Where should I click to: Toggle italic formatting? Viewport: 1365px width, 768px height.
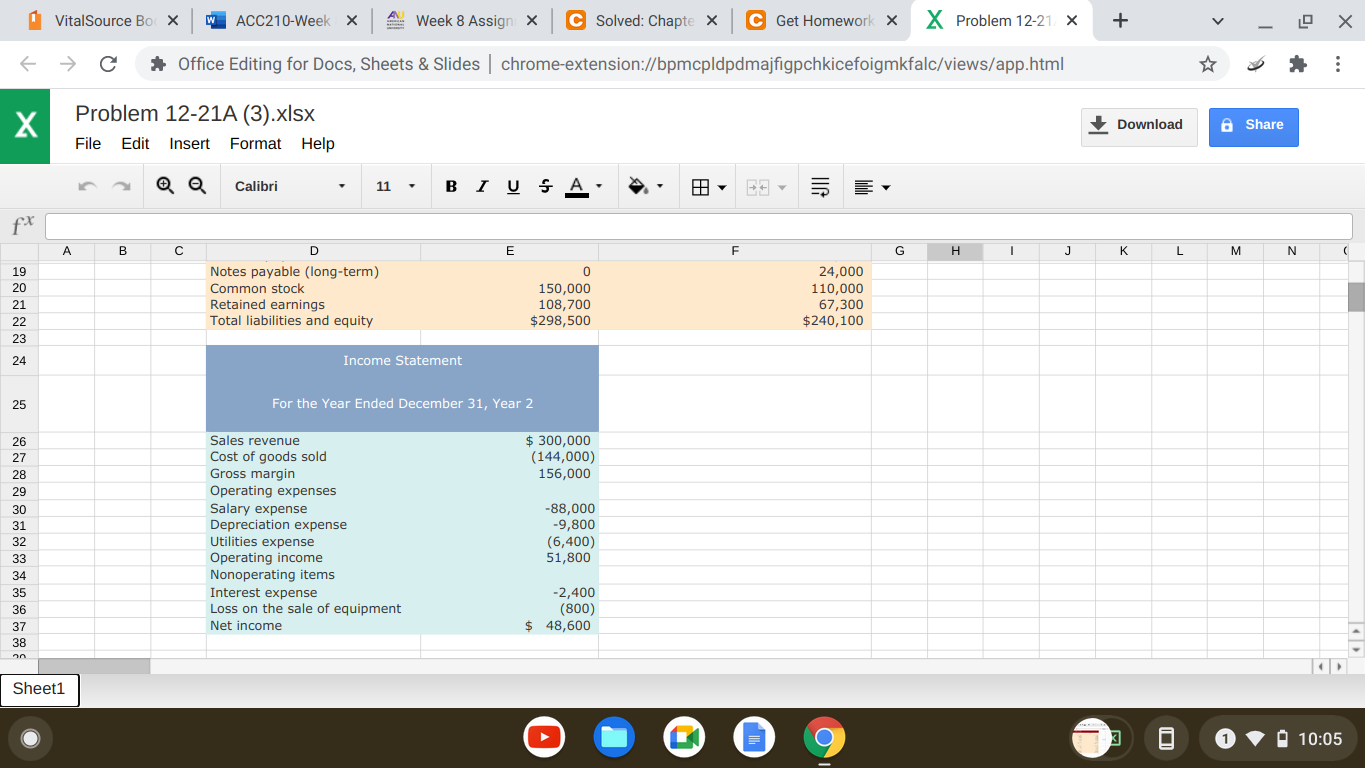pyautogui.click(x=482, y=186)
